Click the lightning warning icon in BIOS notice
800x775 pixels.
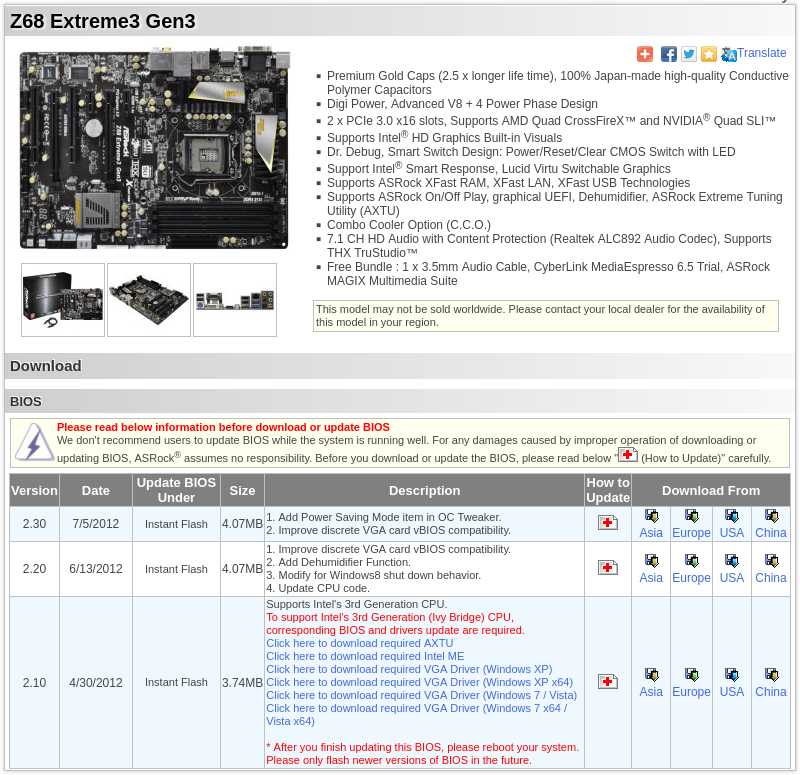coord(34,442)
